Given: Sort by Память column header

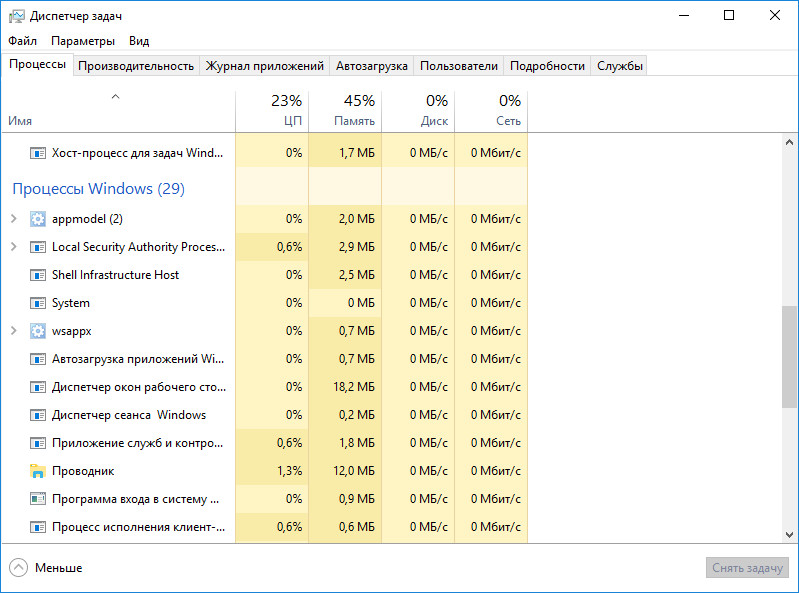Looking at the screenshot, I should [x=345, y=111].
